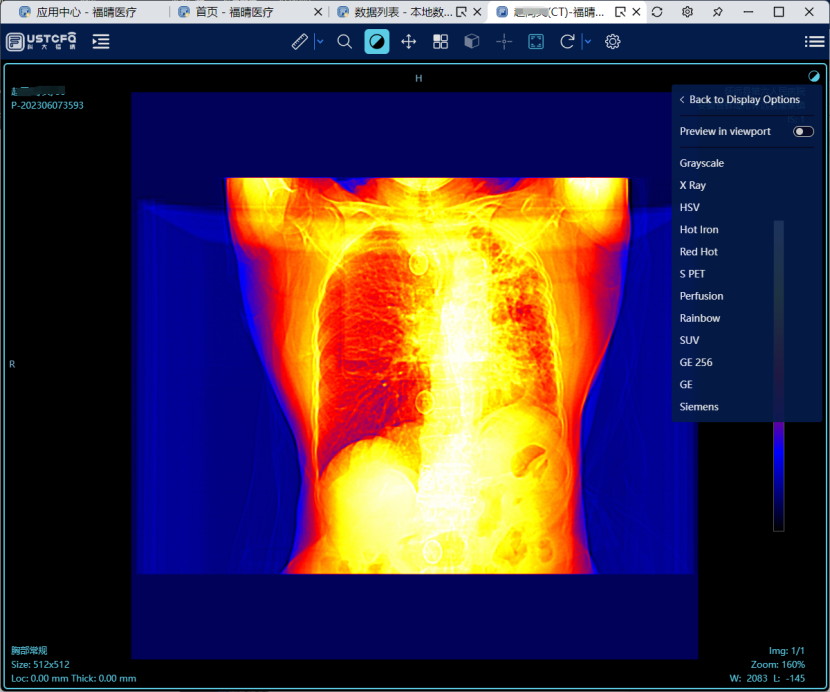Toggle the left side panel list
This screenshot has height=692, width=830.
pyautogui.click(x=101, y=42)
